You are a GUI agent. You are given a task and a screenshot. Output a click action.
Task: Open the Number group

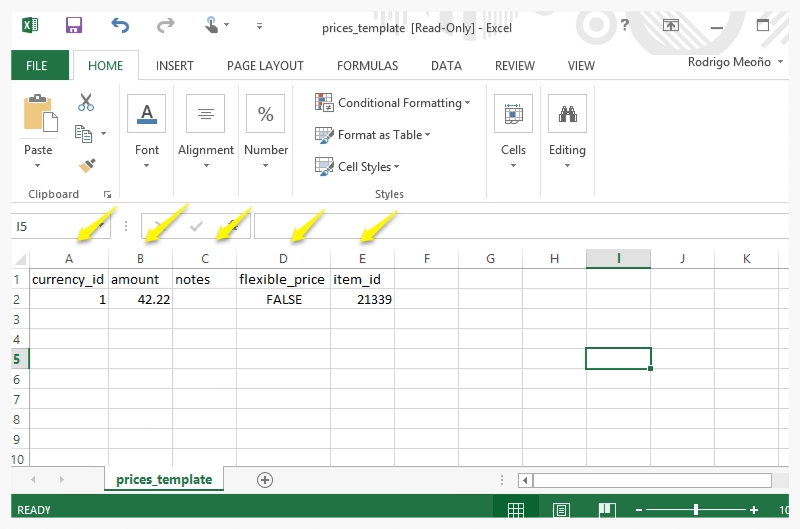266,132
